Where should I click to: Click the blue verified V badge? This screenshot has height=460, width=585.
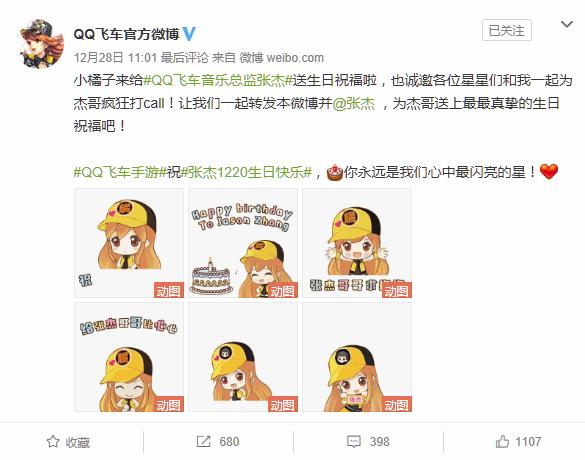click(x=189, y=34)
